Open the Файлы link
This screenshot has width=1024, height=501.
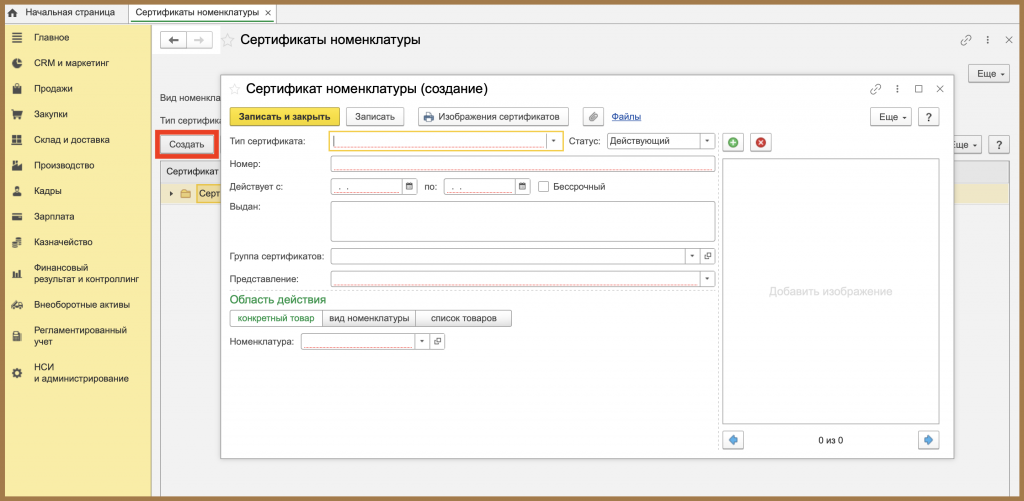[626, 117]
